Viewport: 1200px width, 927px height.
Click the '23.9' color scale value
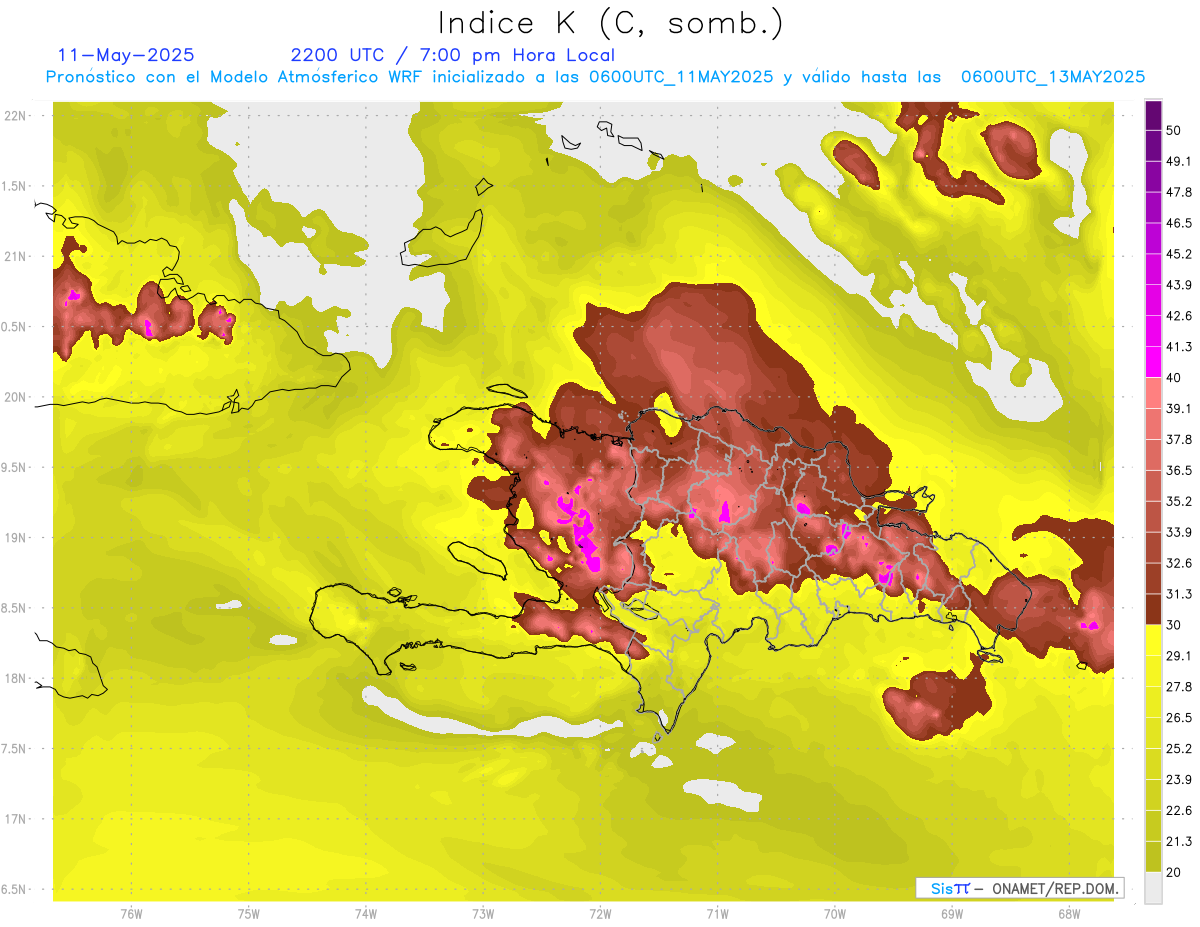1179,780
